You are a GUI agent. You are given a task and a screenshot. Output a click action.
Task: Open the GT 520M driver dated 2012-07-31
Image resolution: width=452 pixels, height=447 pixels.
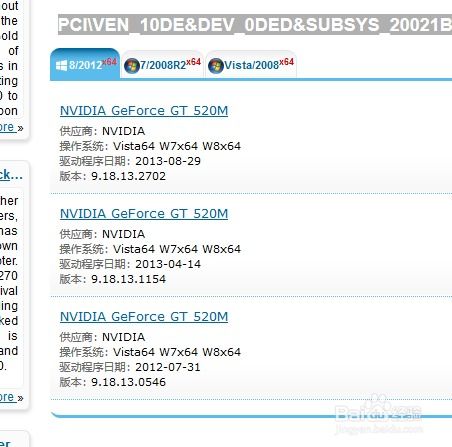pos(144,317)
